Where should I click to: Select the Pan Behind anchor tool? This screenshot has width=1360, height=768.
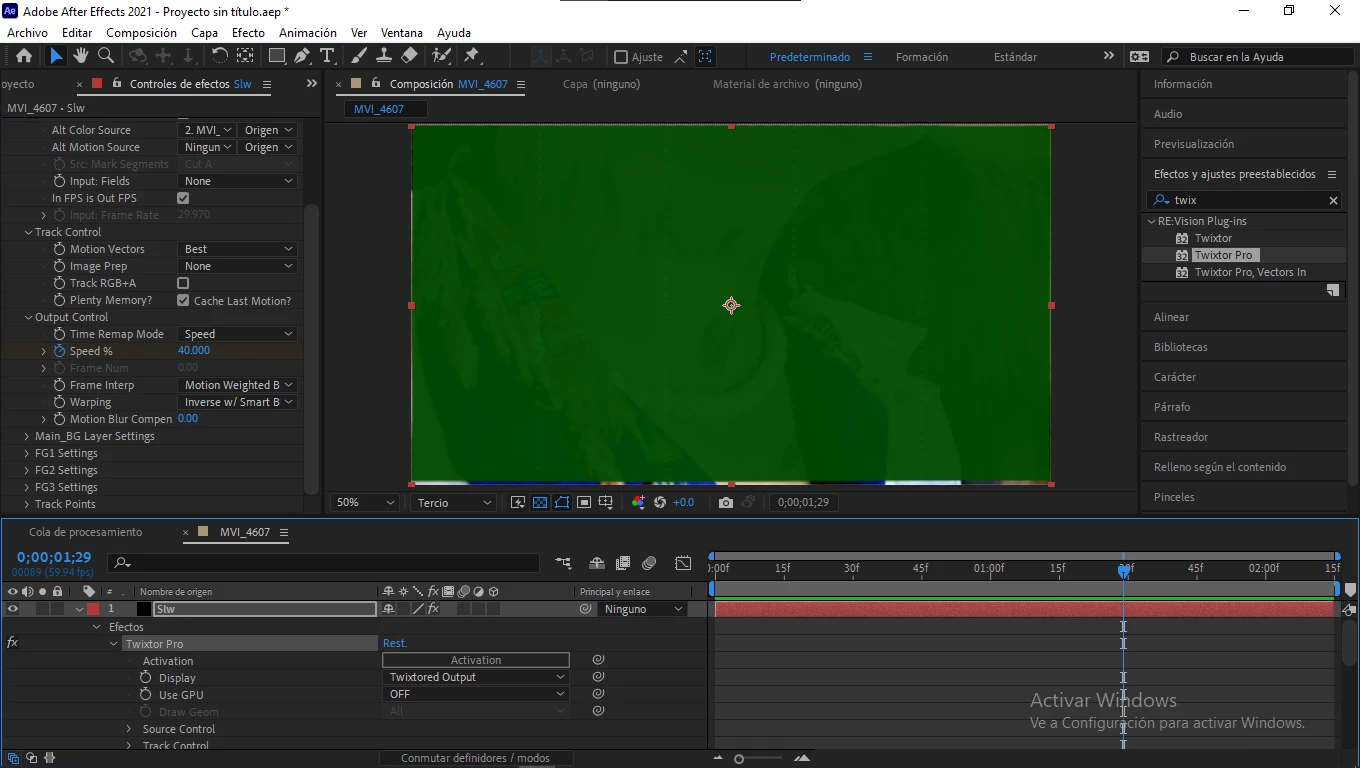(x=245, y=56)
